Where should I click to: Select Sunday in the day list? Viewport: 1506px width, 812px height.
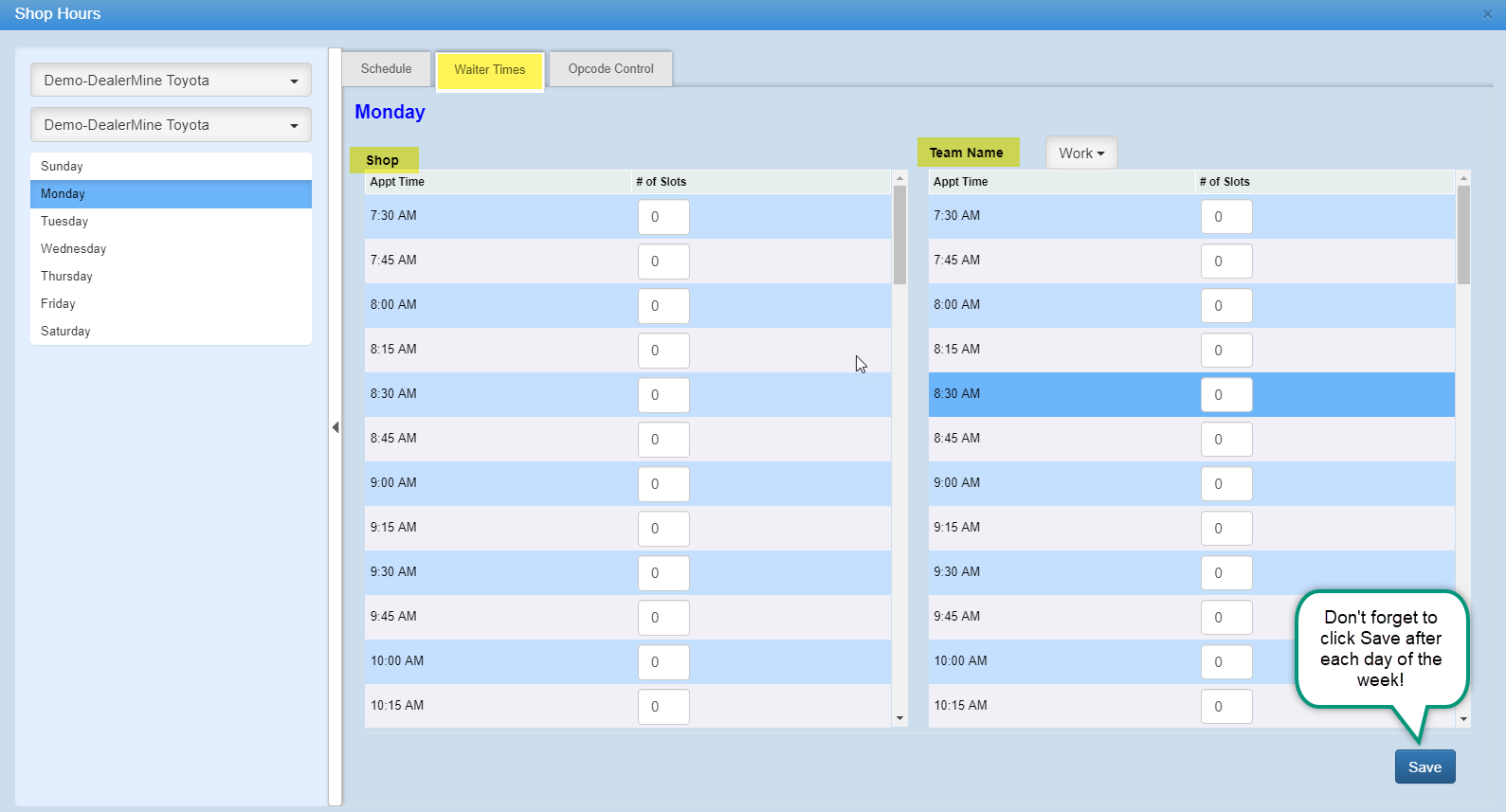(x=62, y=167)
